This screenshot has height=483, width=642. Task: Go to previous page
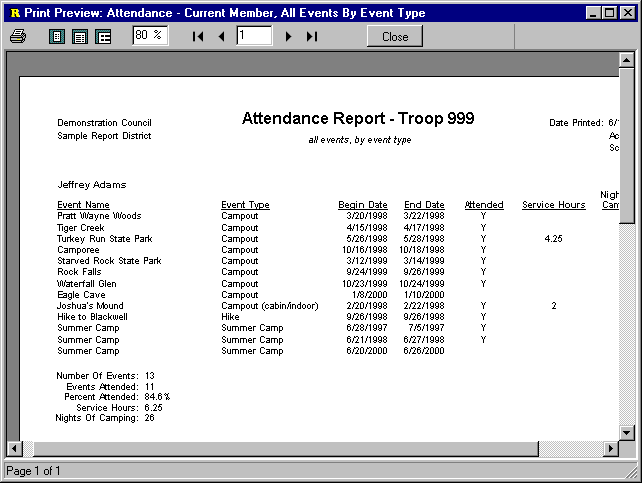point(222,36)
